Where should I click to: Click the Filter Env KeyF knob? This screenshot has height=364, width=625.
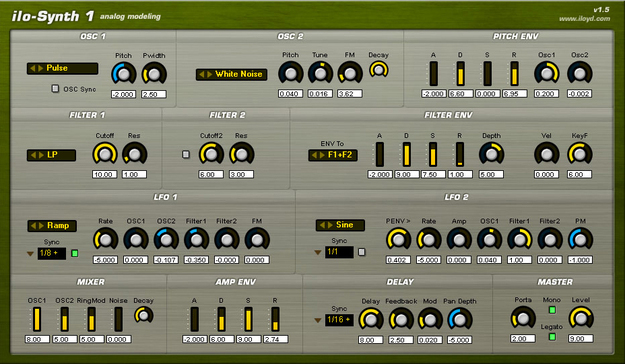(580, 154)
